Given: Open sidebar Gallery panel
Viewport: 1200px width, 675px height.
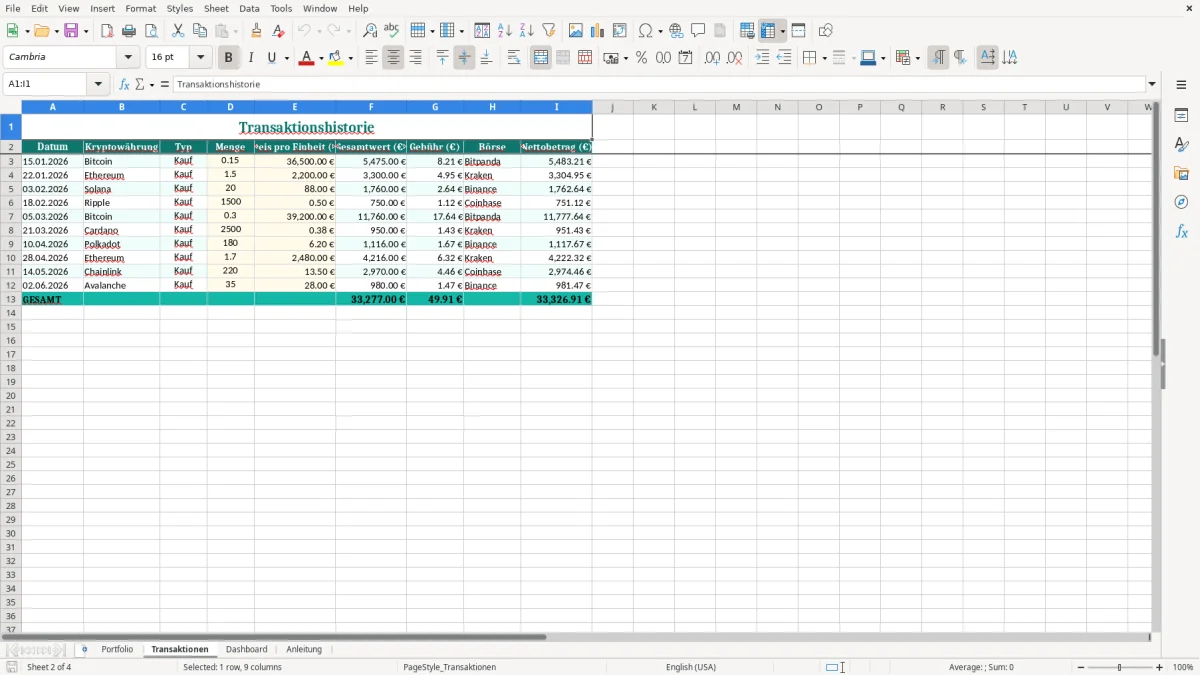Looking at the screenshot, I should click(1181, 173).
